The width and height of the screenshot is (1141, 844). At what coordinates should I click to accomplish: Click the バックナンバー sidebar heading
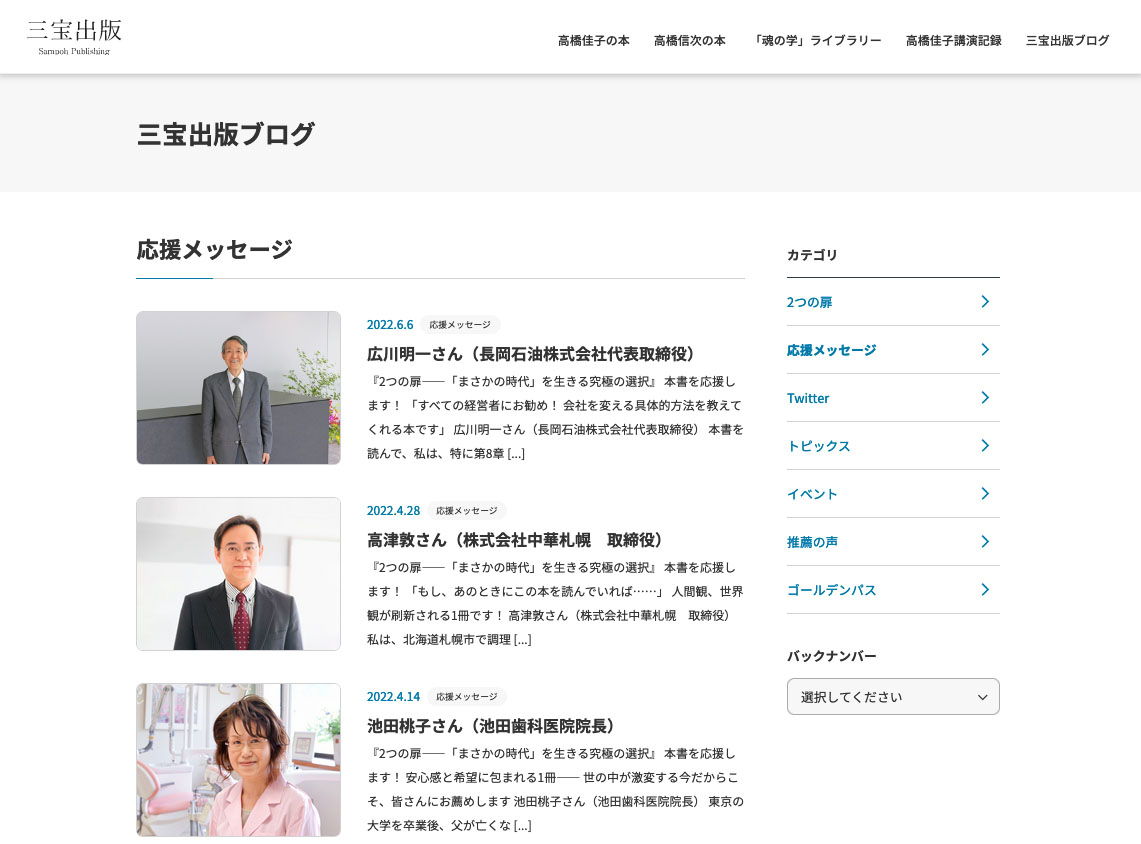[832, 656]
